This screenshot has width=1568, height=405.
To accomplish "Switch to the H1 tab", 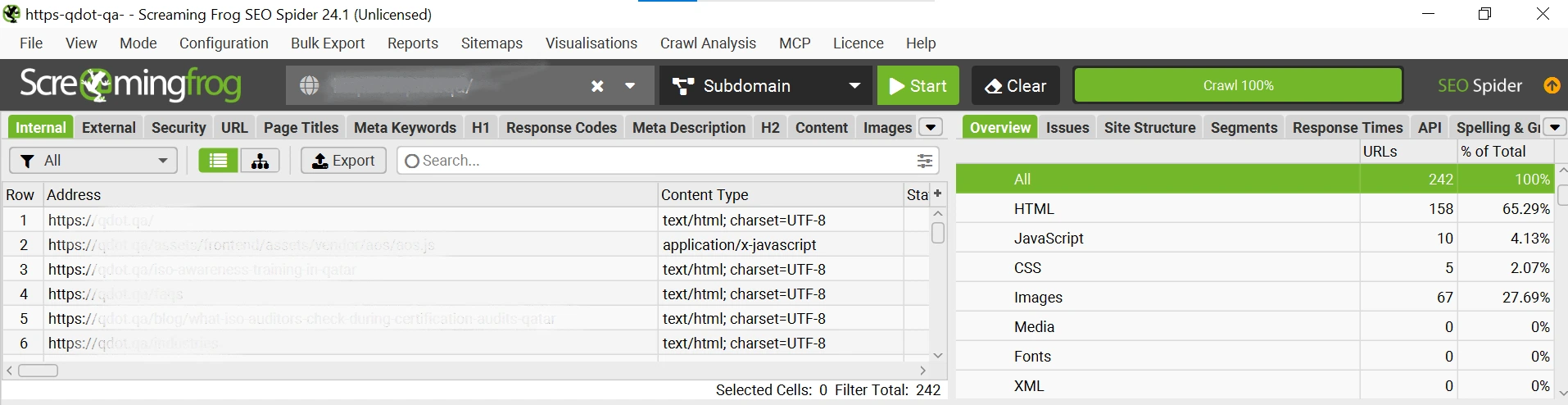I will [481, 127].
